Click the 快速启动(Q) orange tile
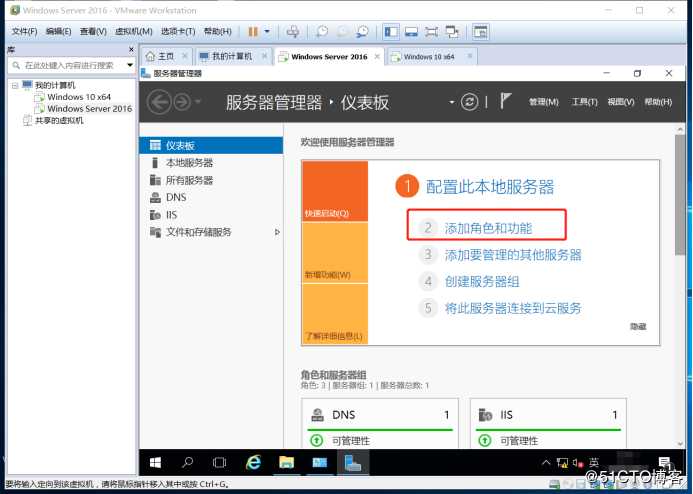The height and width of the screenshot is (494, 693). pos(335,191)
